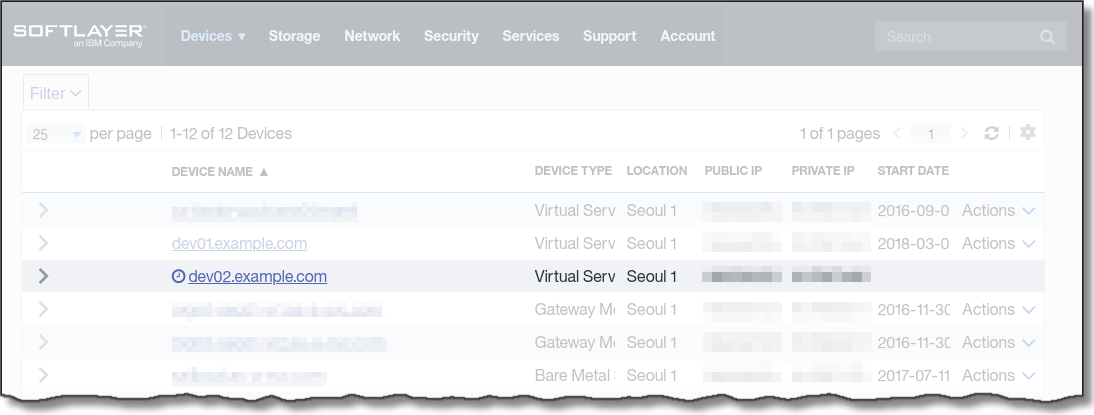Image resolution: width=1094 pixels, height=415 pixels.
Task: Open the Filter dropdown
Action: (56, 93)
